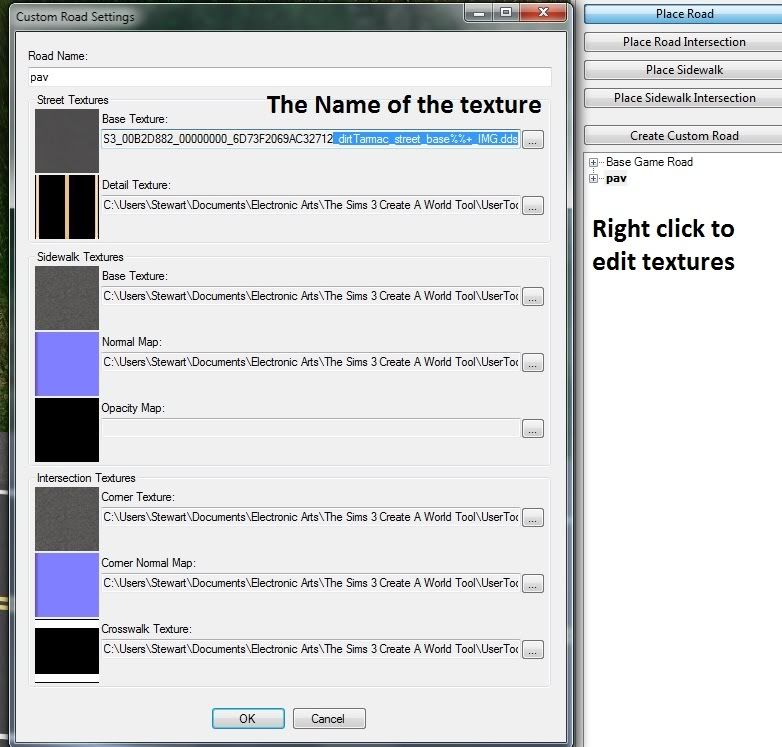
Task: Click browse button for Crosswalk Texture
Action: click(533, 650)
